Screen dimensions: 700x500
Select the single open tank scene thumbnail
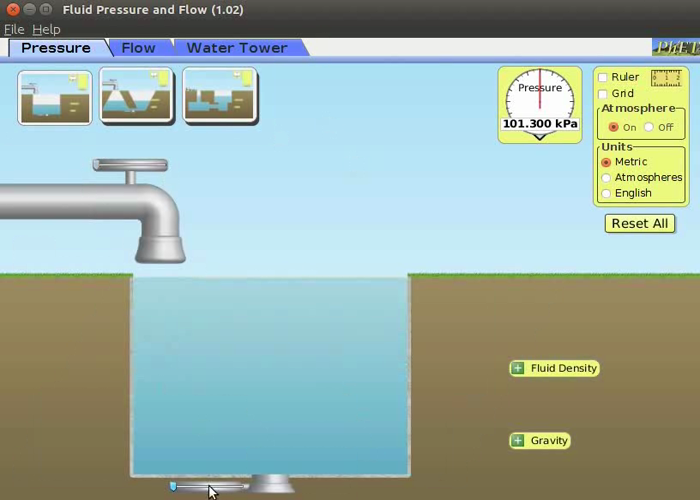[x=55, y=97]
